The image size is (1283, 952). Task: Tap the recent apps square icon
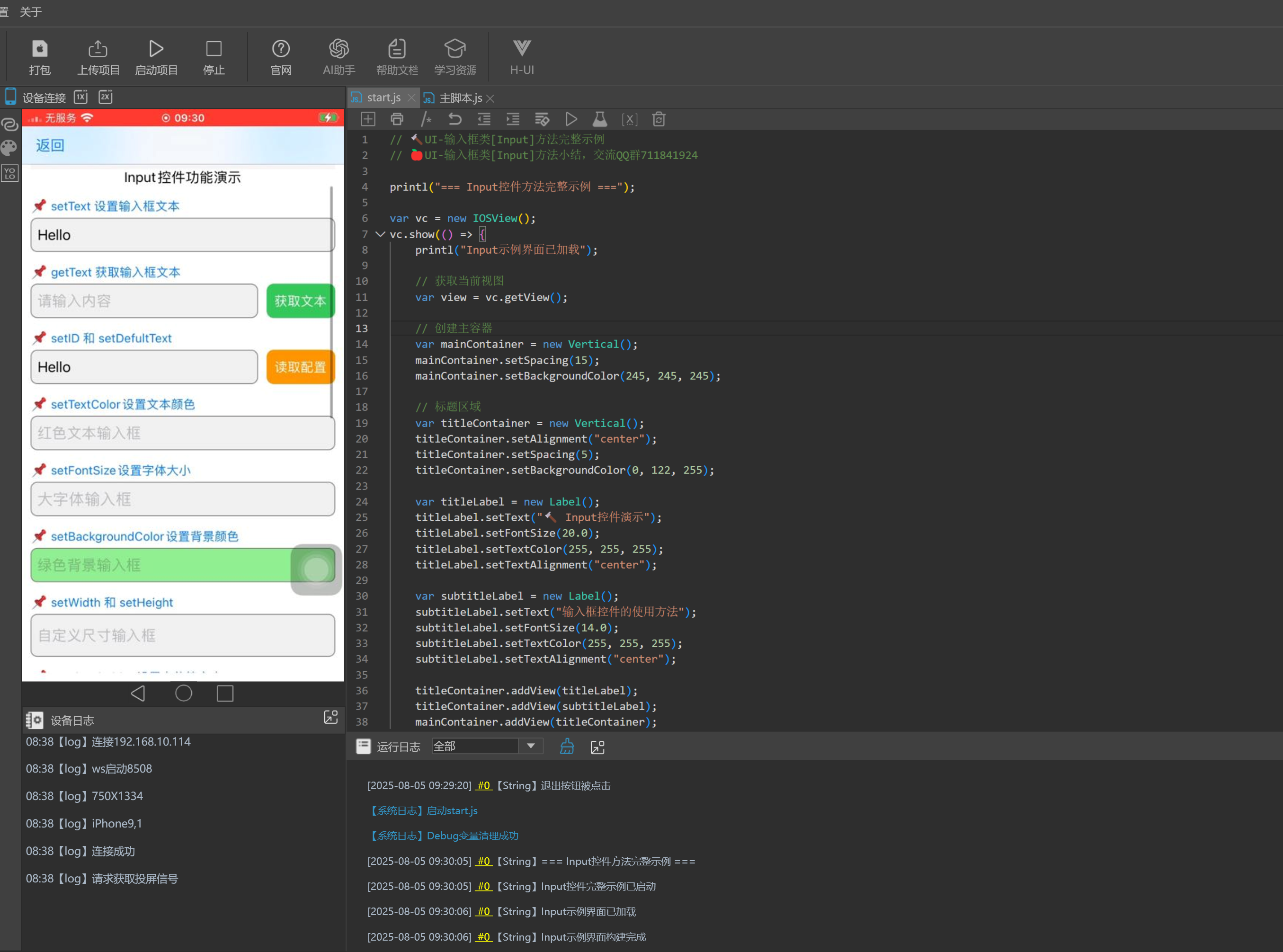[x=225, y=693]
